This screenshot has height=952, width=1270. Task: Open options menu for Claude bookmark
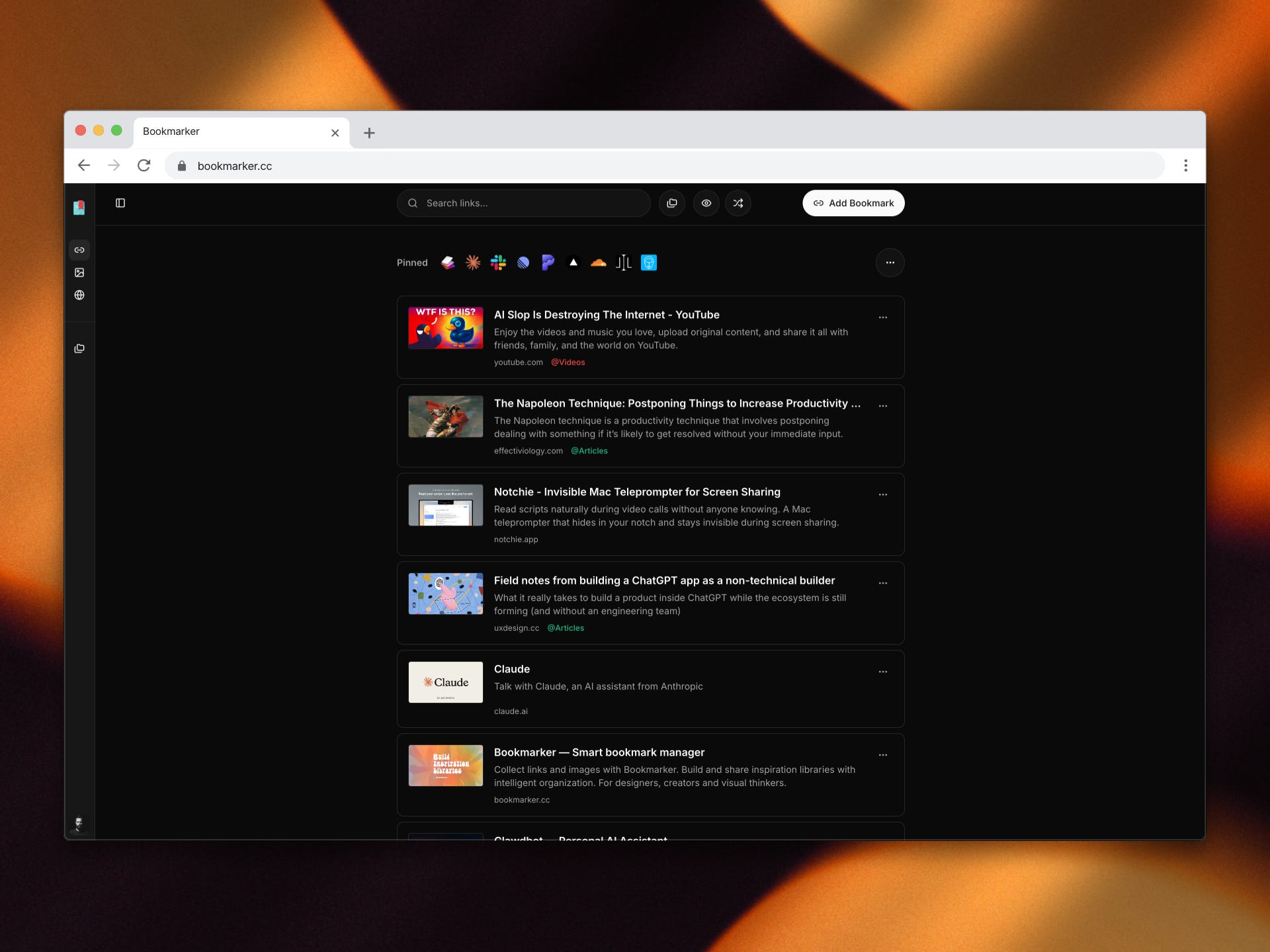(882, 672)
